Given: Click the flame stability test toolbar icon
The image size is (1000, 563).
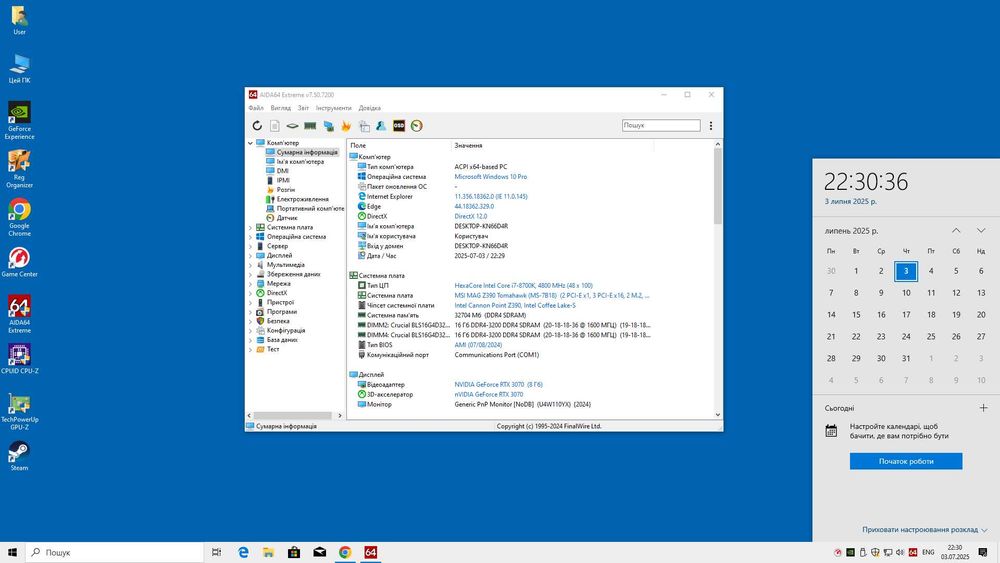Looking at the screenshot, I should (x=346, y=126).
